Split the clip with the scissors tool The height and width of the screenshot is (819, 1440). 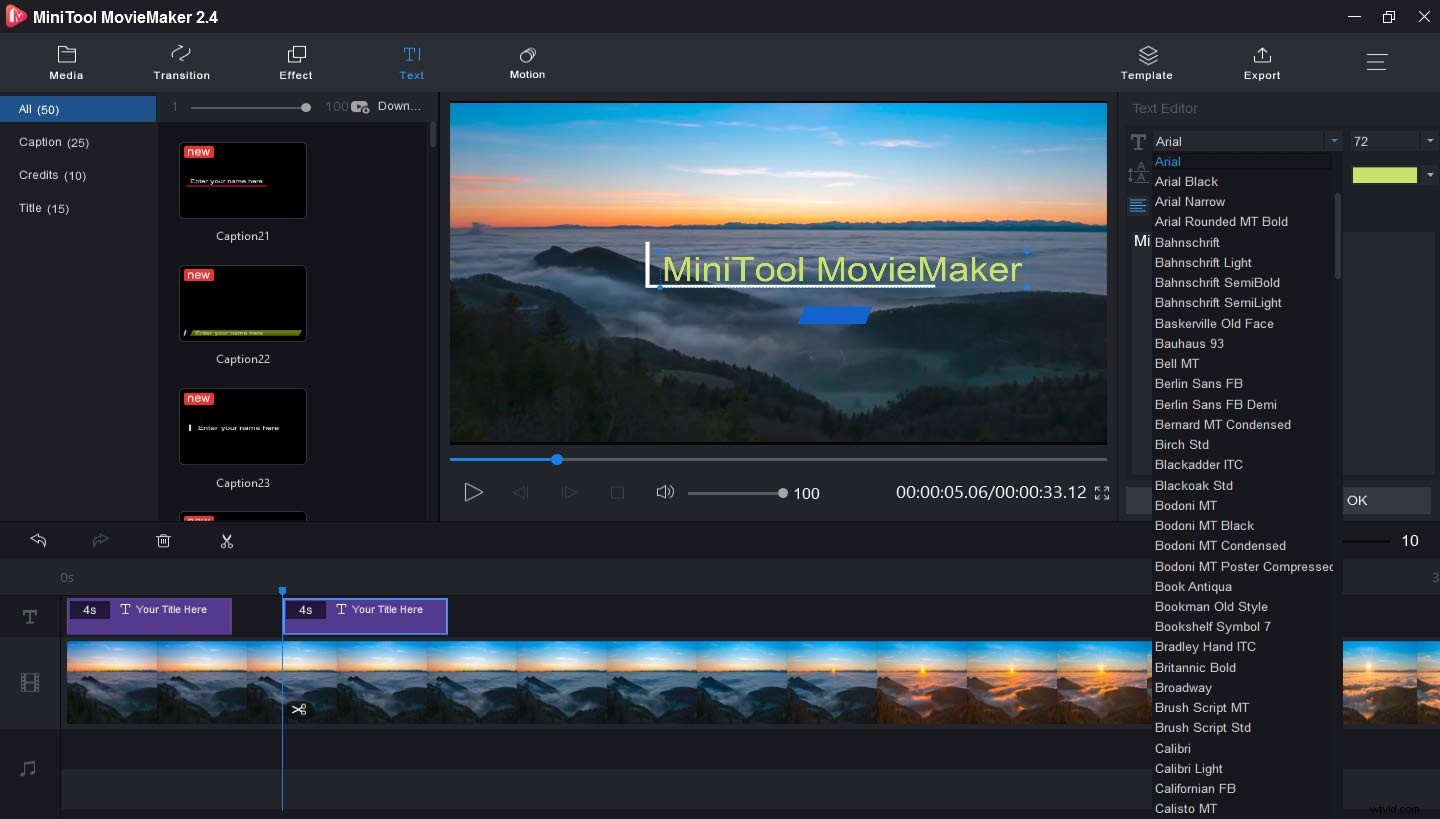[227, 541]
